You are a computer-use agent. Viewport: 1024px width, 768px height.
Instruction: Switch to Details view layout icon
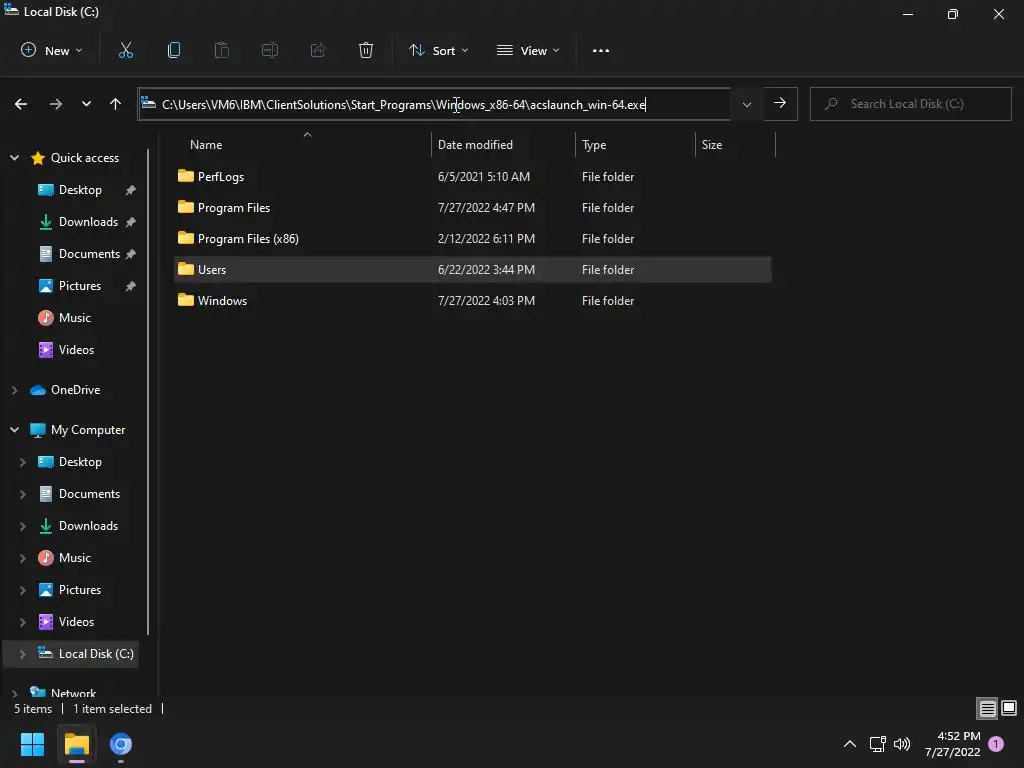click(x=987, y=708)
